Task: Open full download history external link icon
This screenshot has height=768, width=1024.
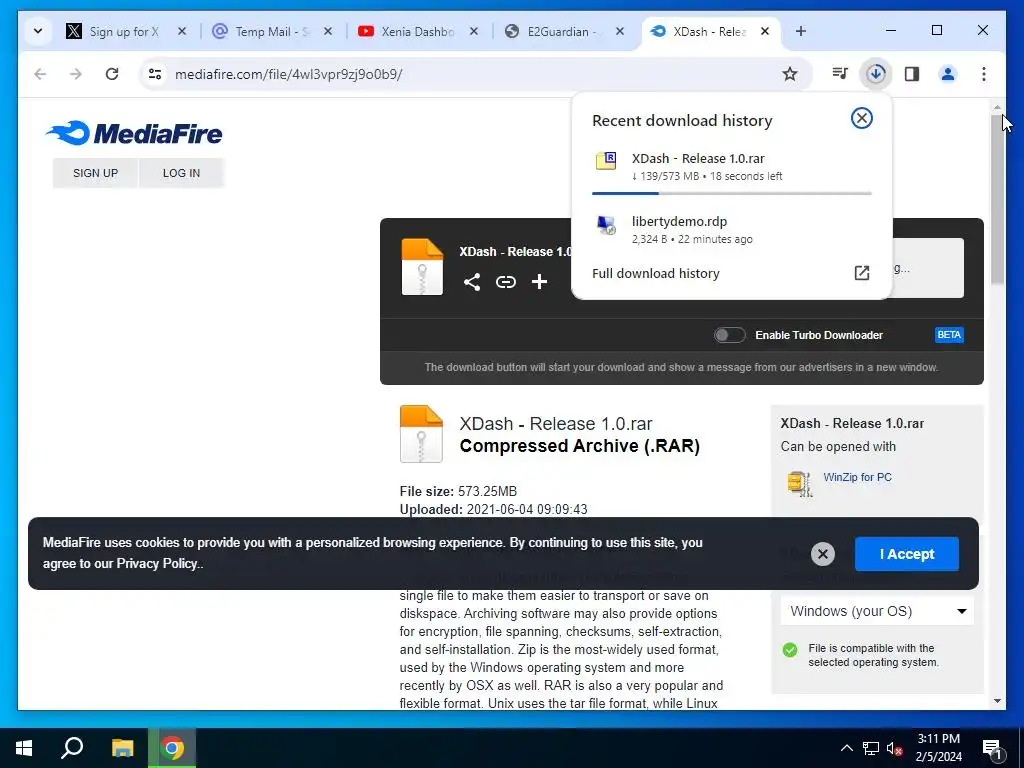Action: [862, 273]
